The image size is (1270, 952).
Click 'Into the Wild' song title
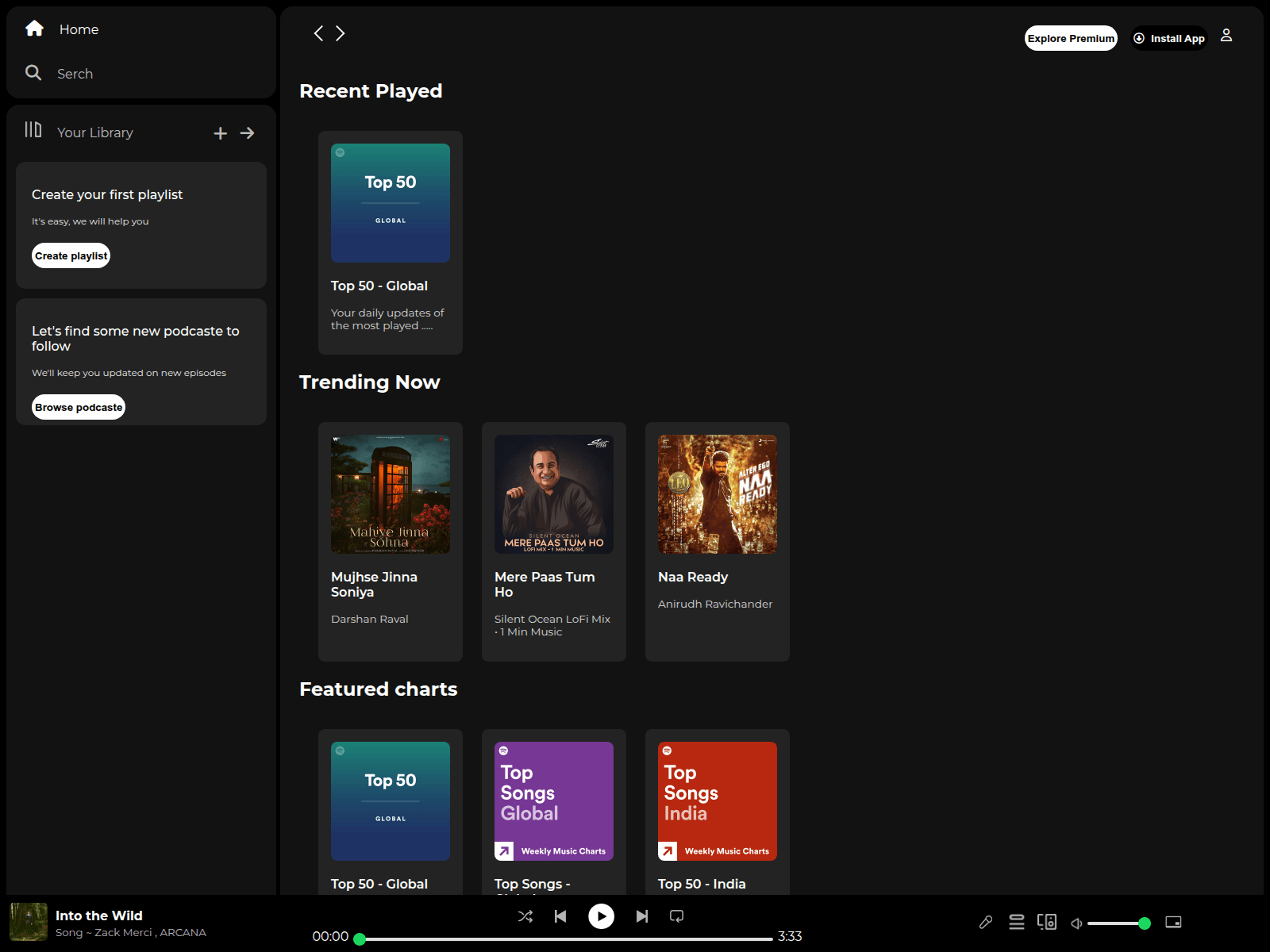[x=99, y=916]
